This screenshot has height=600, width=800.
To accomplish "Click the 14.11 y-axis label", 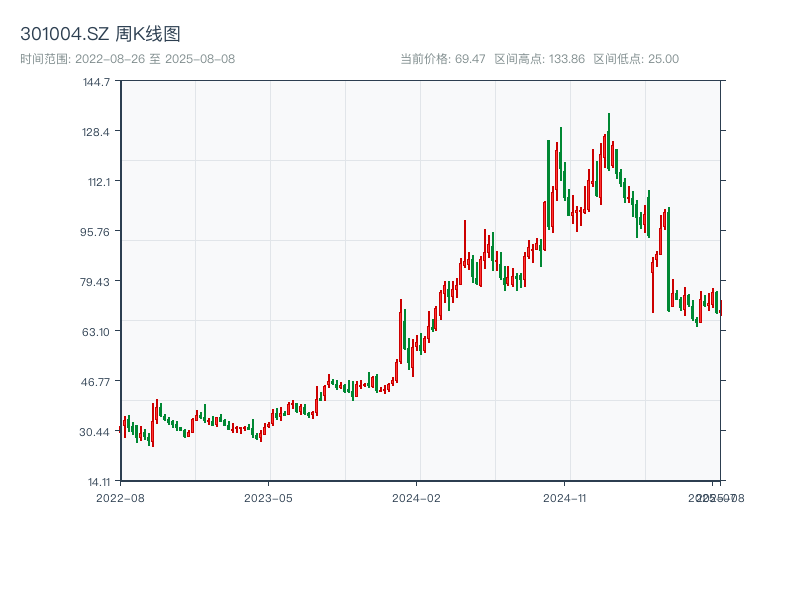I will click(99, 482).
